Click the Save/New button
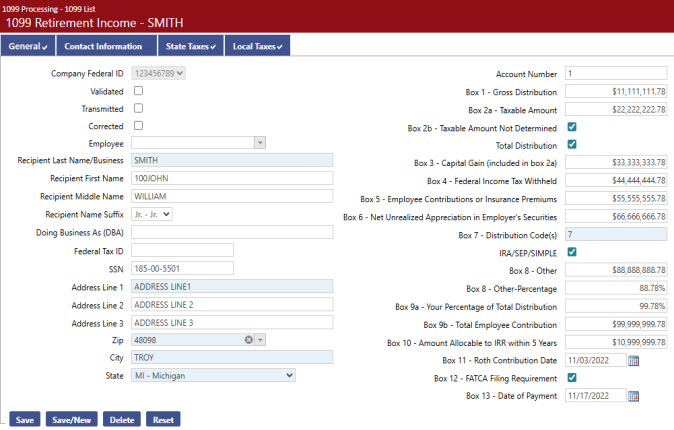674x430 pixels. 72,420
